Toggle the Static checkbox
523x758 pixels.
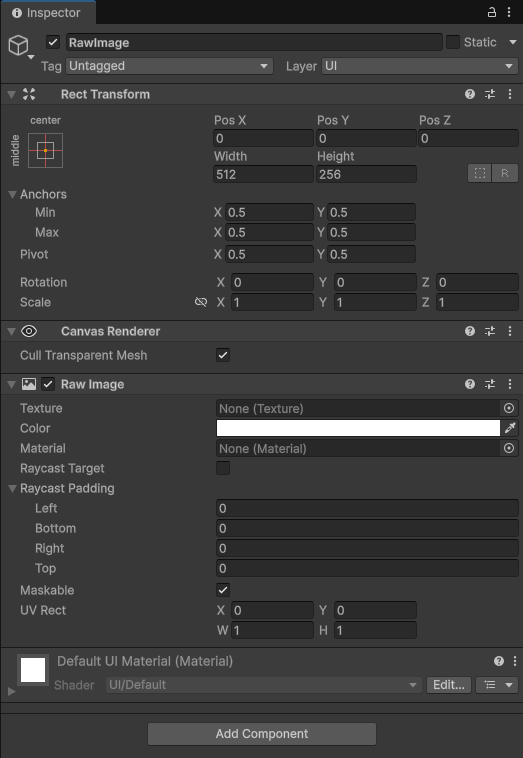453,42
